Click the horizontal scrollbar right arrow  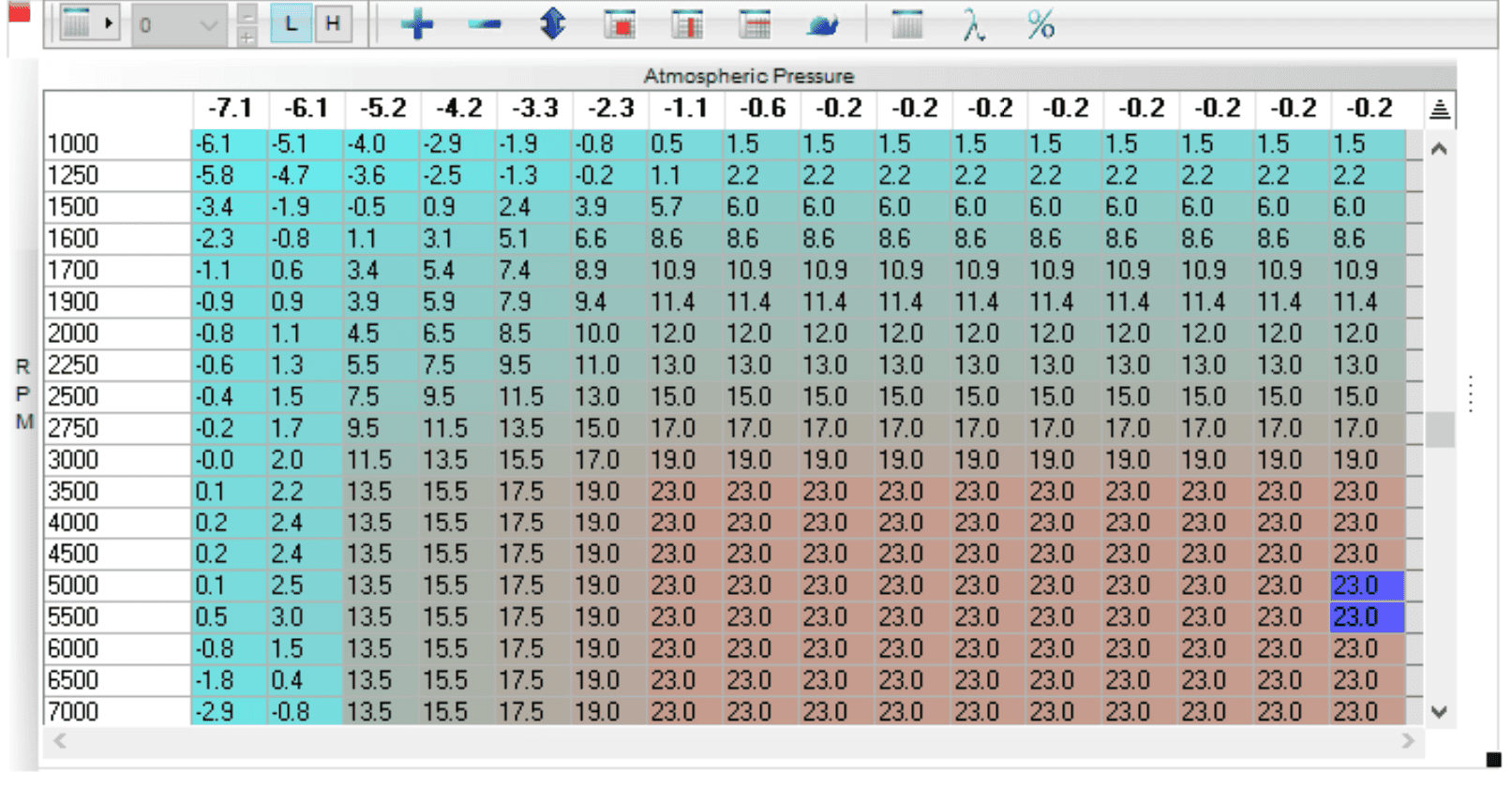click(1408, 741)
